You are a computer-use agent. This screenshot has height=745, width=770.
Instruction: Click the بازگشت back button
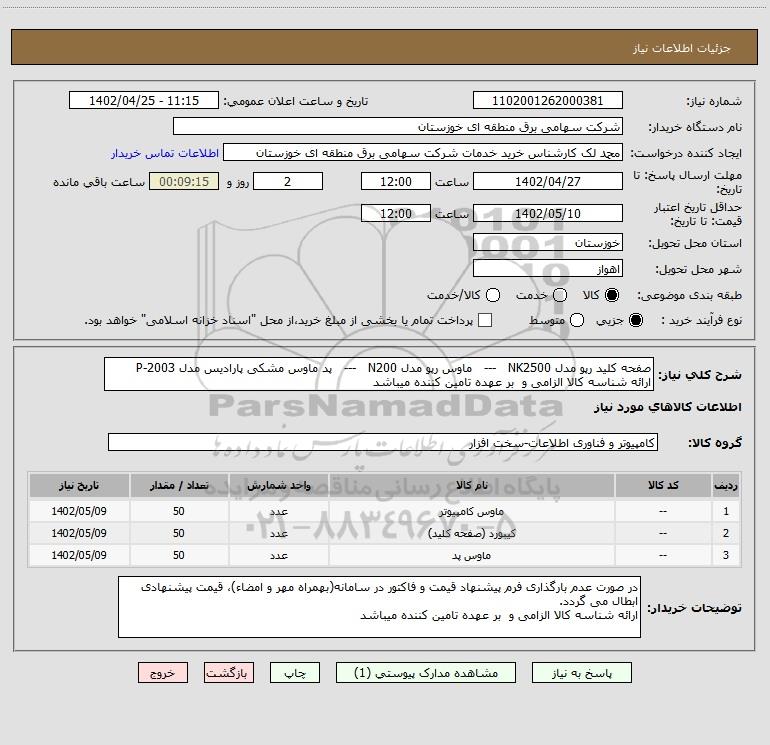pyautogui.click(x=229, y=672)
